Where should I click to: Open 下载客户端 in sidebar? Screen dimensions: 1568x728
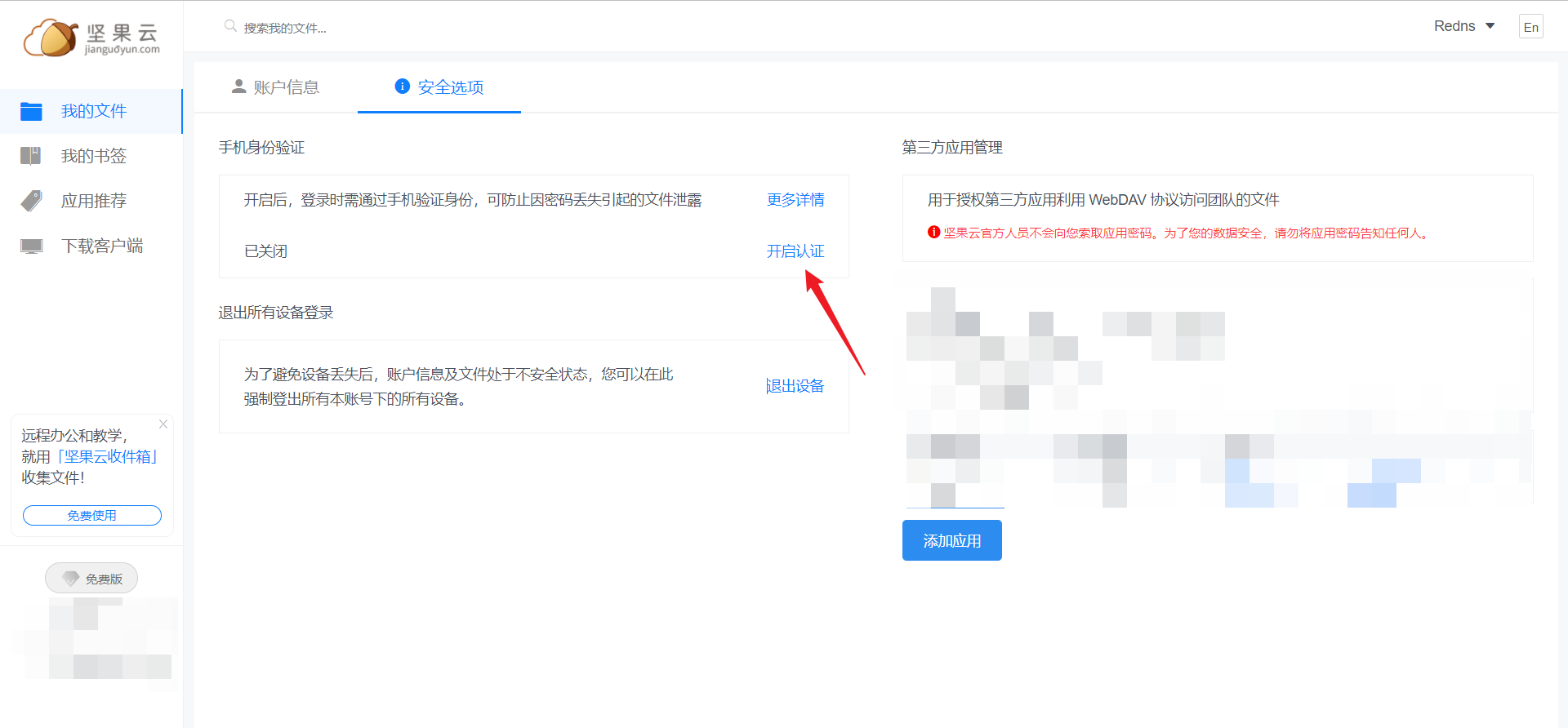tap(91, 246)
